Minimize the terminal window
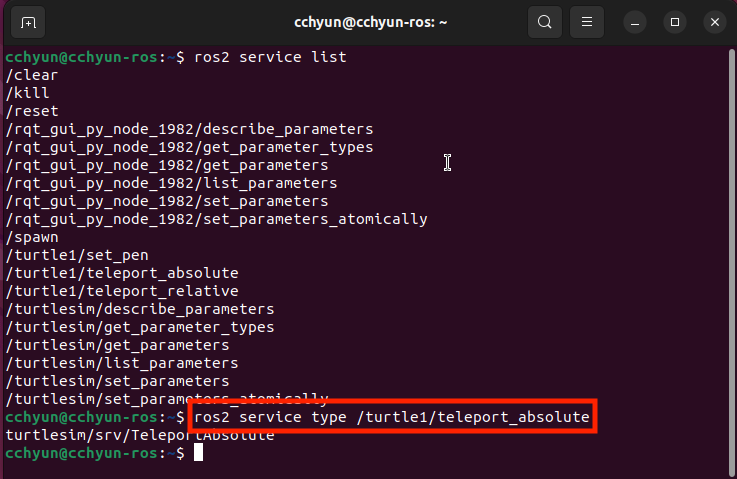Screen dimensions: 737x479 point(635,22)
